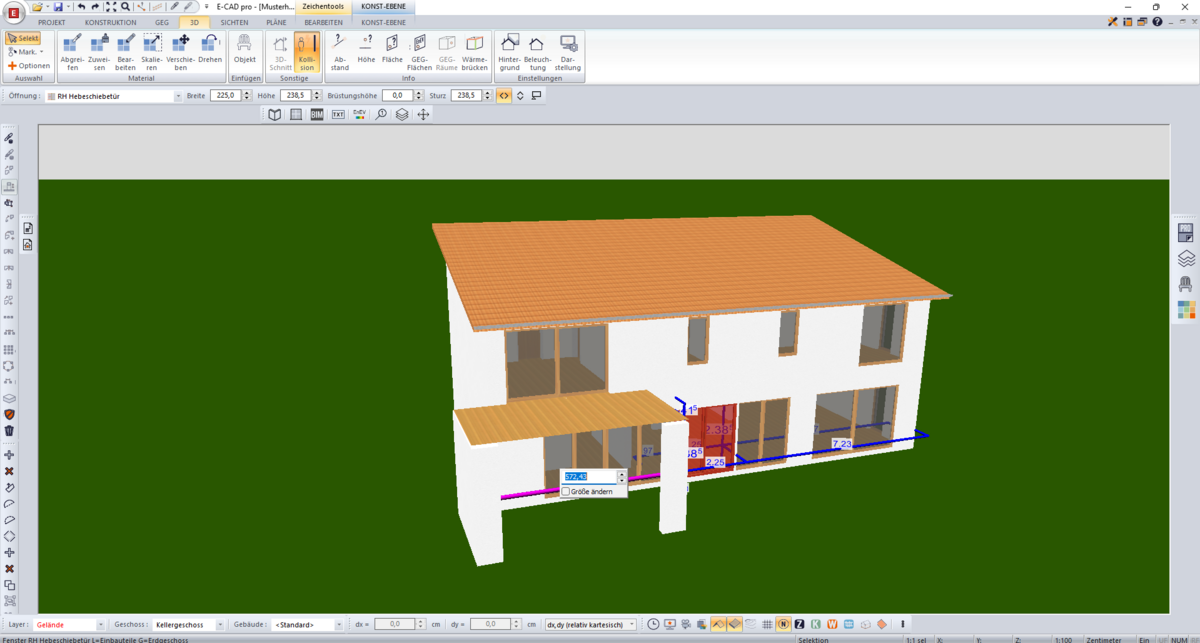Screen dimensions: 1200x643
Task: Click the floating dimension field spinner
Action: (621, 477)
